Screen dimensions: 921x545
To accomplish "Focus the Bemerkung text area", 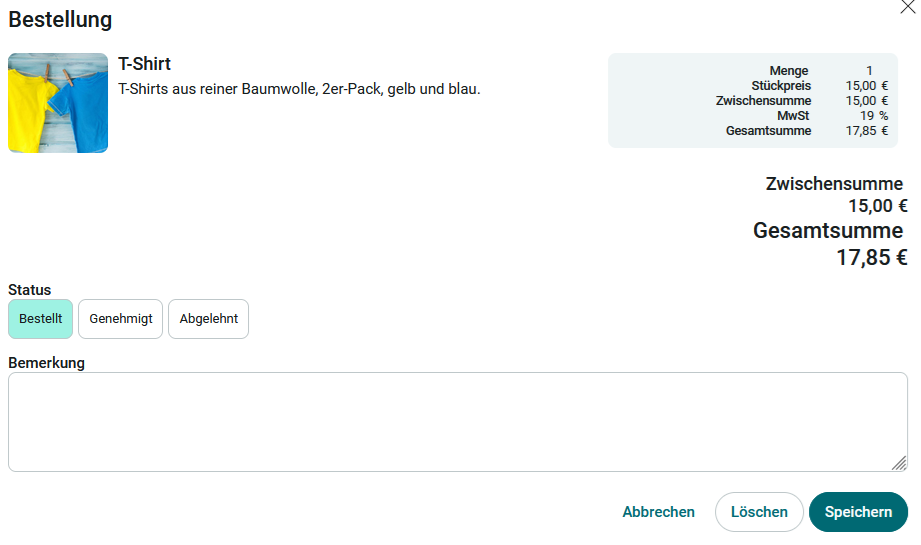I will click(x=458, y=422).
